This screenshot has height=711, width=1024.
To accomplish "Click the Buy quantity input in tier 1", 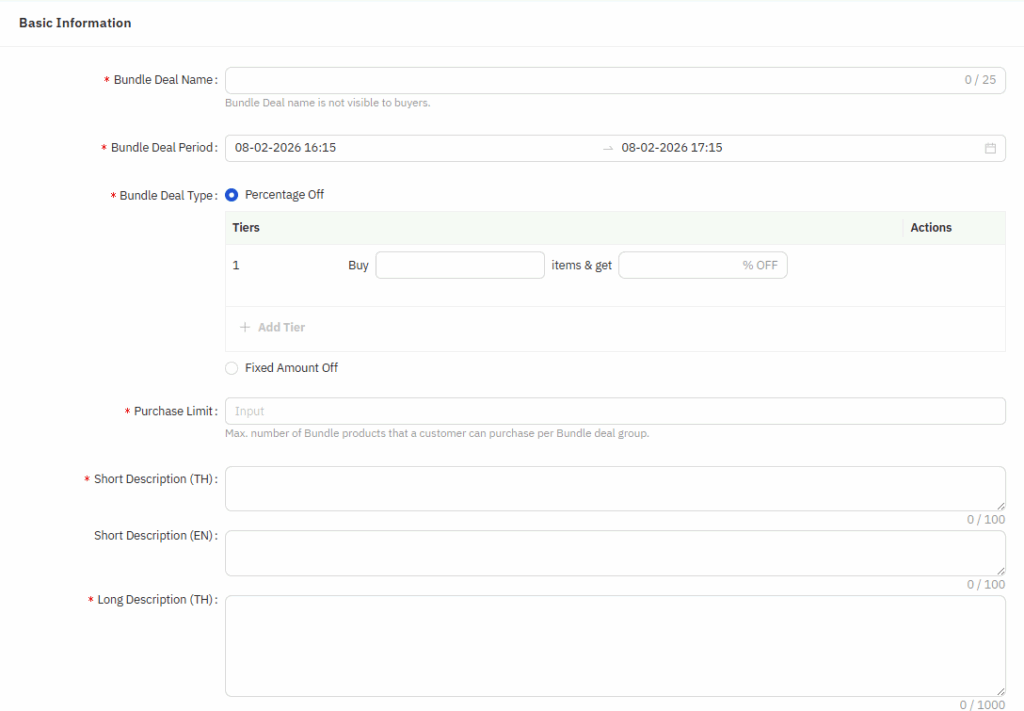I will (459, 265).
